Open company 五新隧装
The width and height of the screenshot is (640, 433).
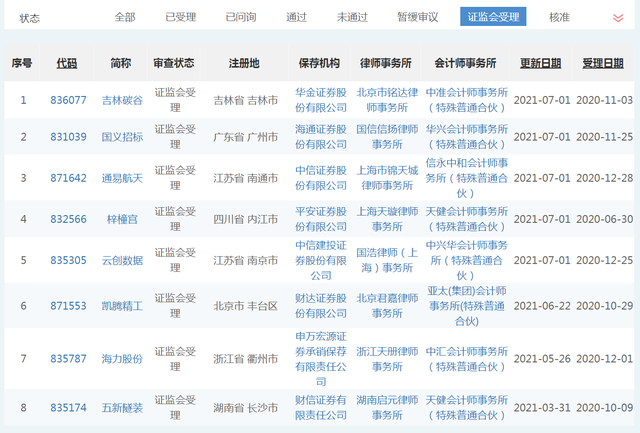click(122, 408)
